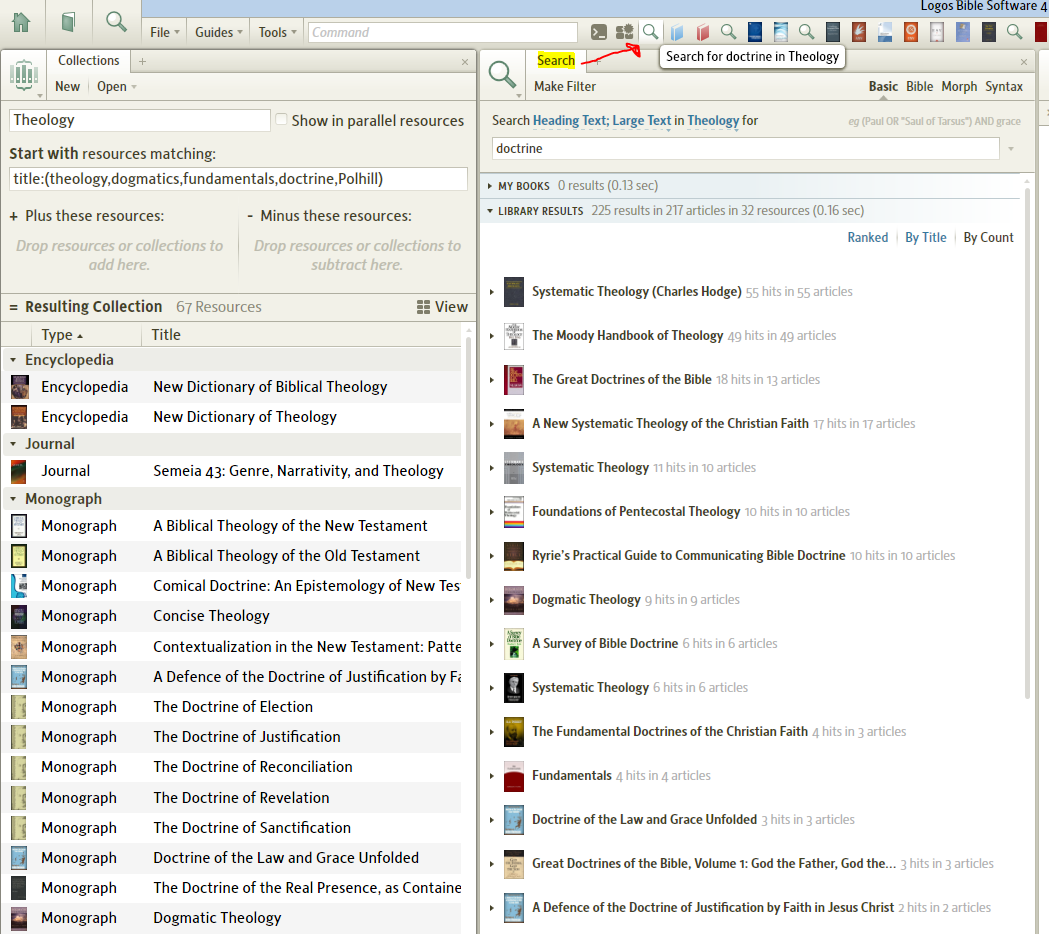Image resolution: width=1049 pixels, height=934 pixels.
Task: Enable Show in parallel resources checkbox
Action: pos(282,120)
